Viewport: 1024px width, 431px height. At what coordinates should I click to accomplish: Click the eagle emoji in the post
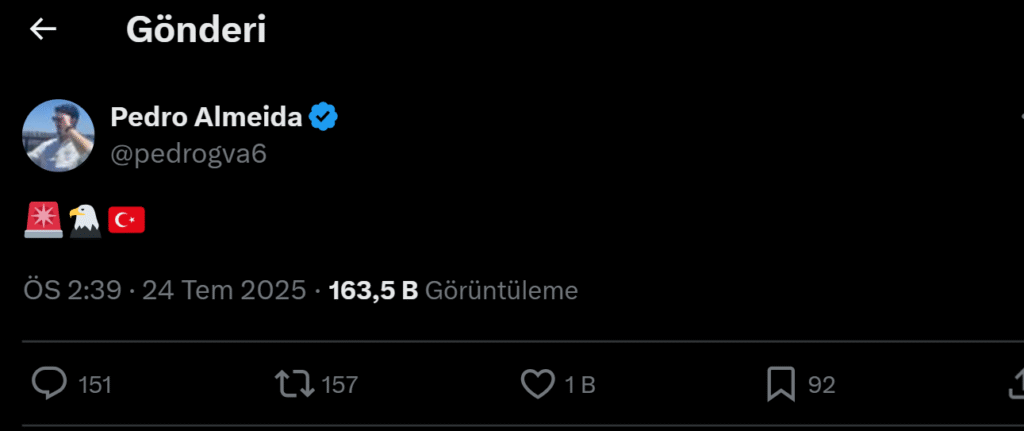coord(85,220)
